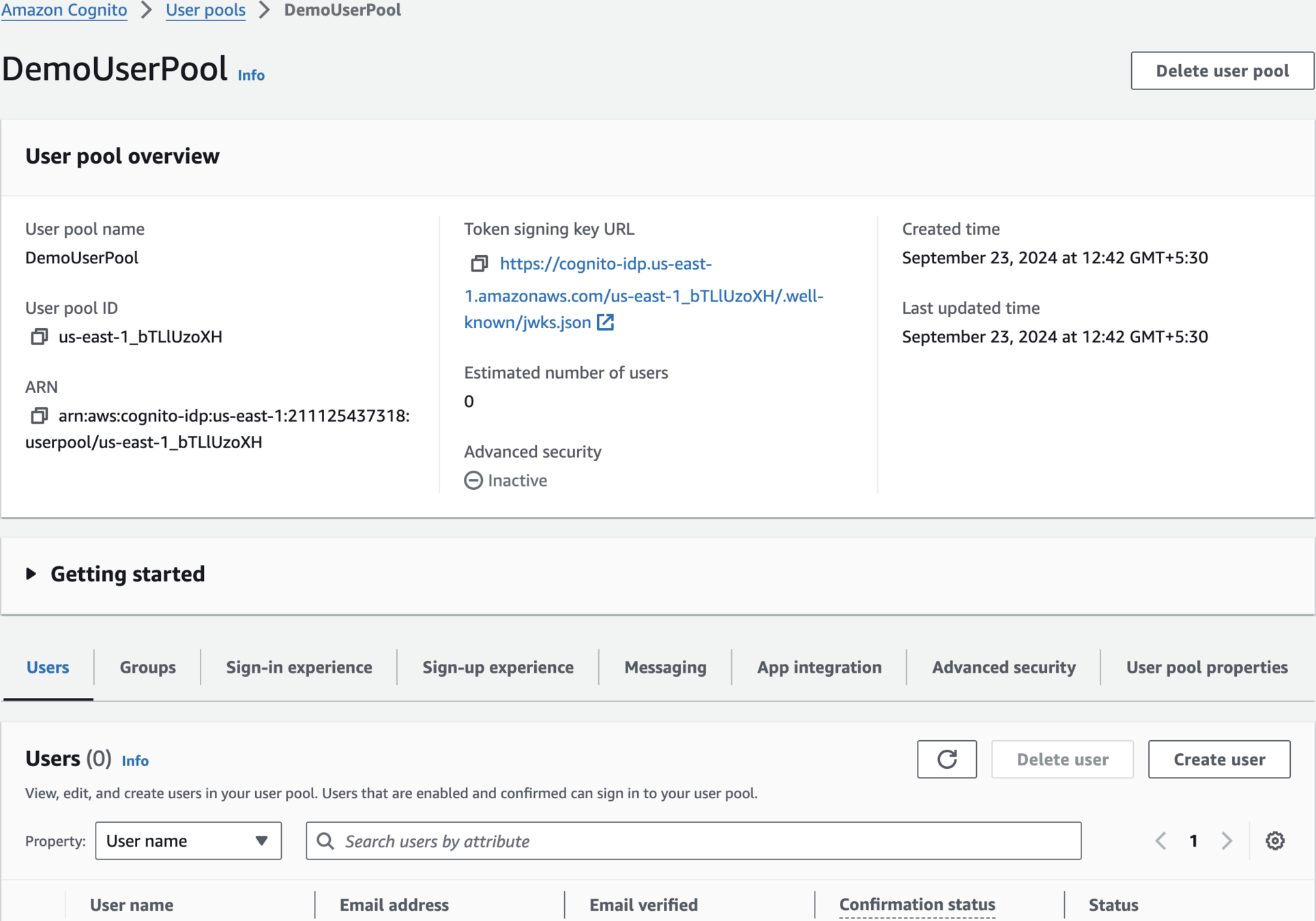Go to previous page of users
This screenshot has width=1316, height=921.
click(1160, 840)
